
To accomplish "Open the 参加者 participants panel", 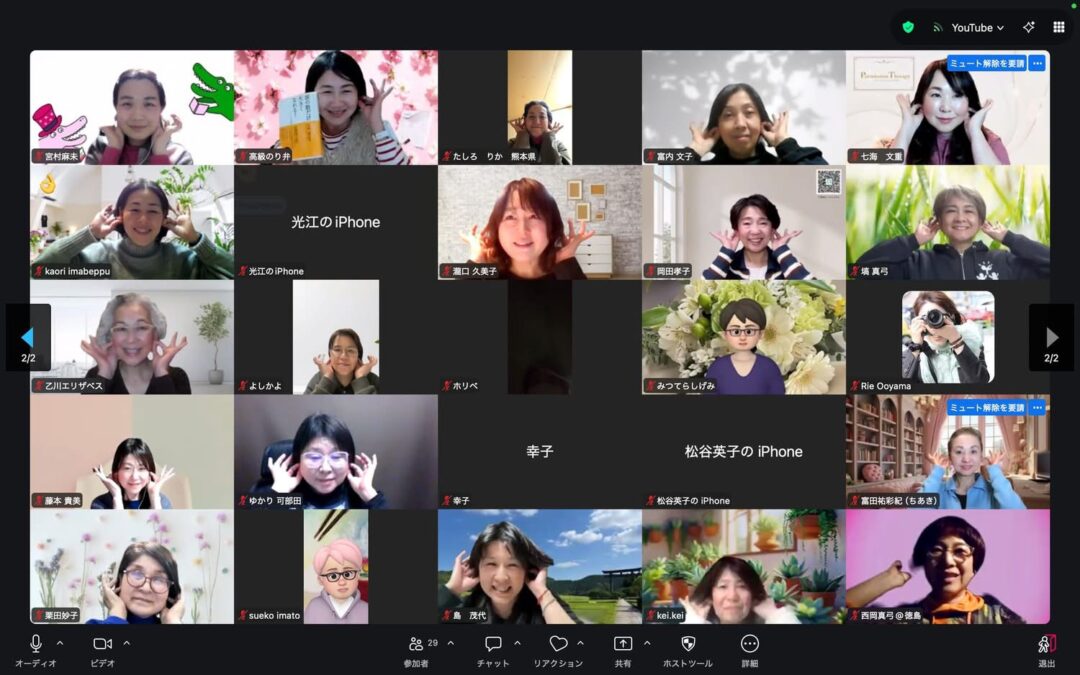I will 417,644.
